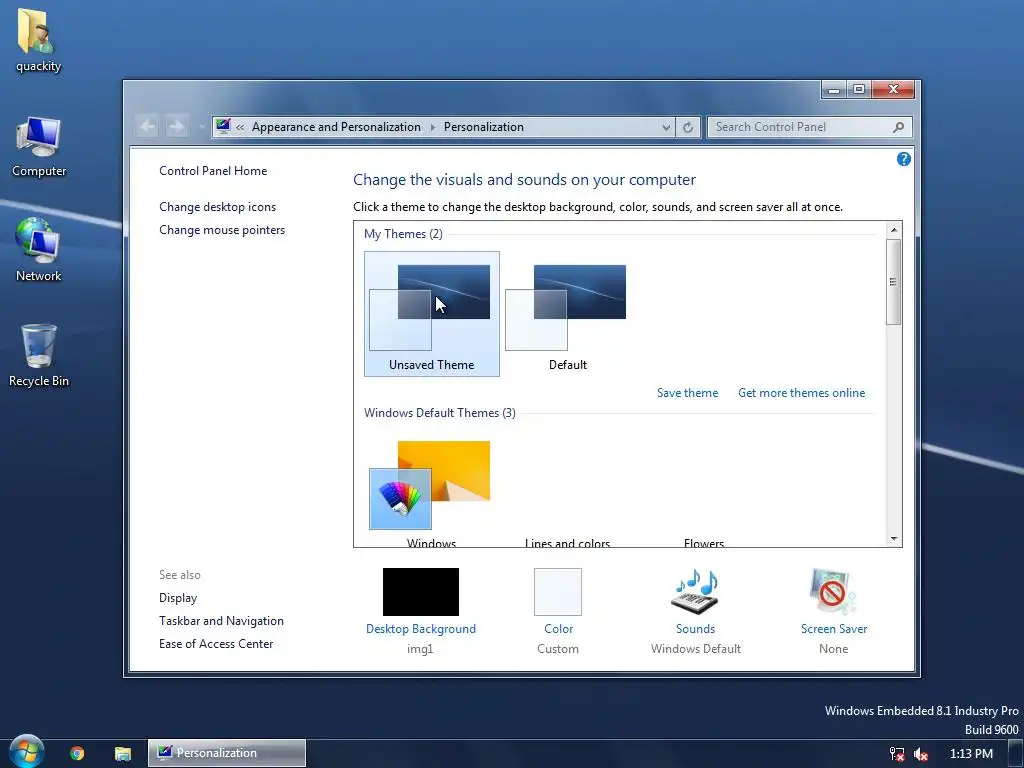Screen dimensions: 1024x768
Task: Open Desktop Background settings thumbnail
Action: point(421,592)
